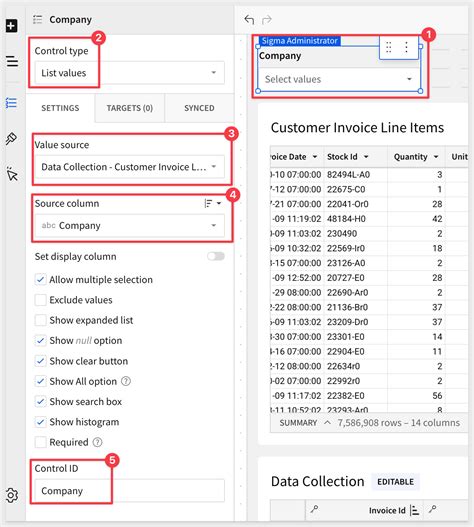This screenshot has height=527, width=474.
Task: Click the Customer Invoice Line Items title
Action: click(357, 128)
